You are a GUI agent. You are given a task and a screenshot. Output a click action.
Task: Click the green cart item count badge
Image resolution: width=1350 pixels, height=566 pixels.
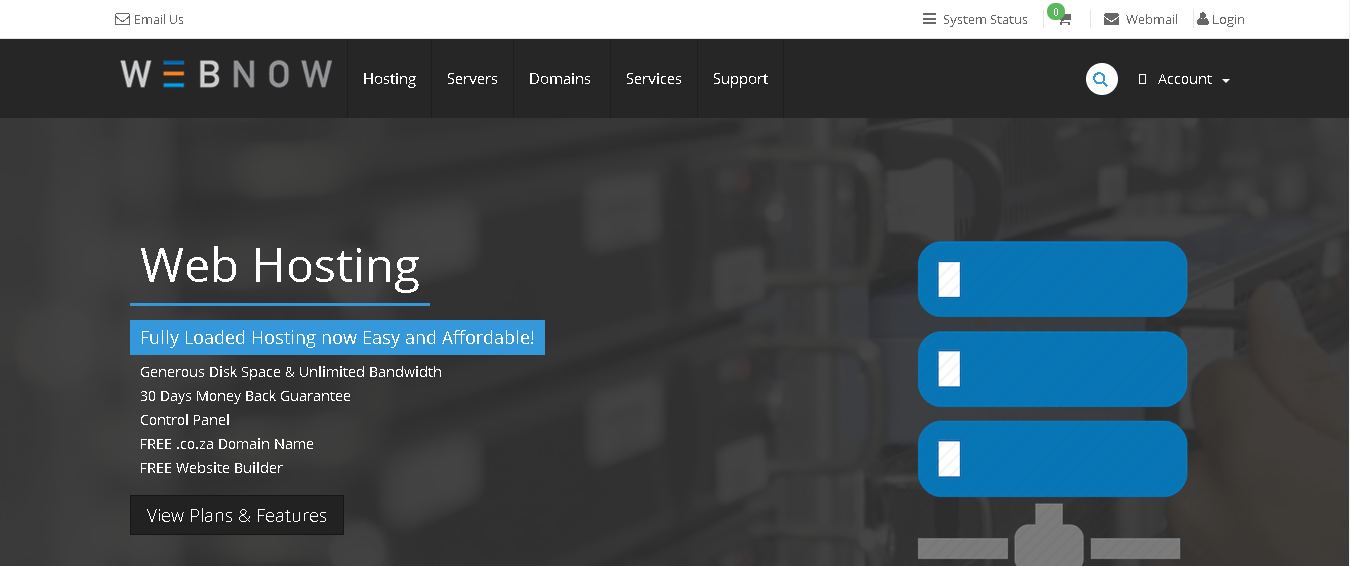1055,12
